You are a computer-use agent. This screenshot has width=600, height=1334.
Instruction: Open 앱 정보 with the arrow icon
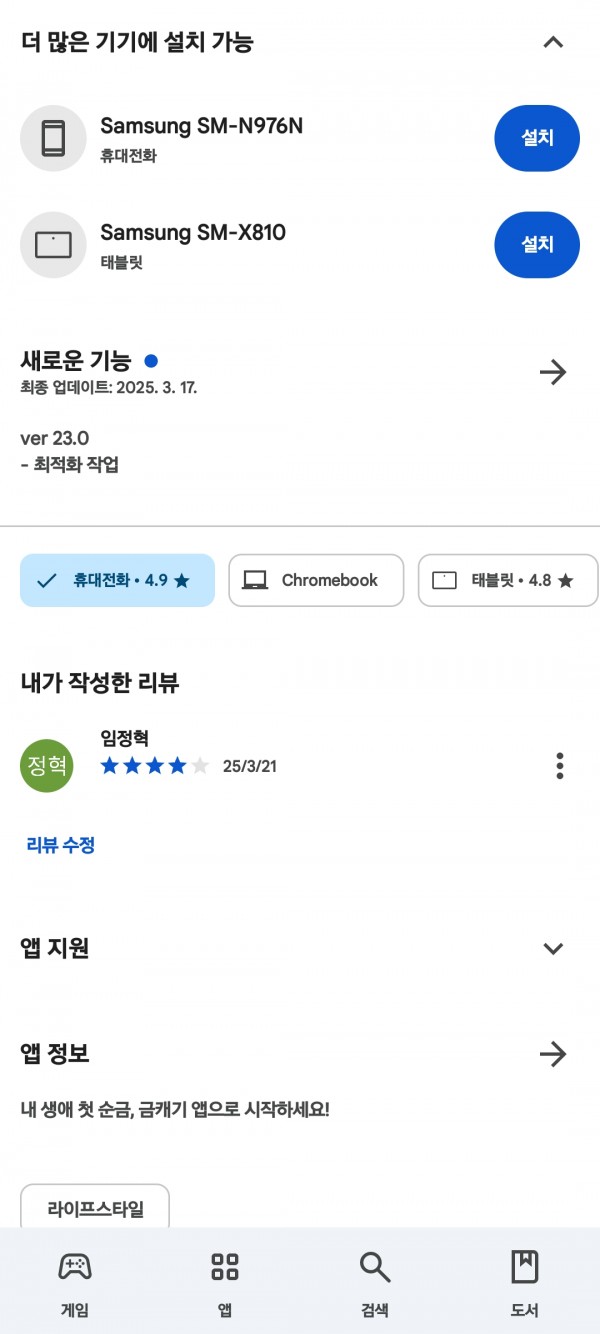[553, 1054]
